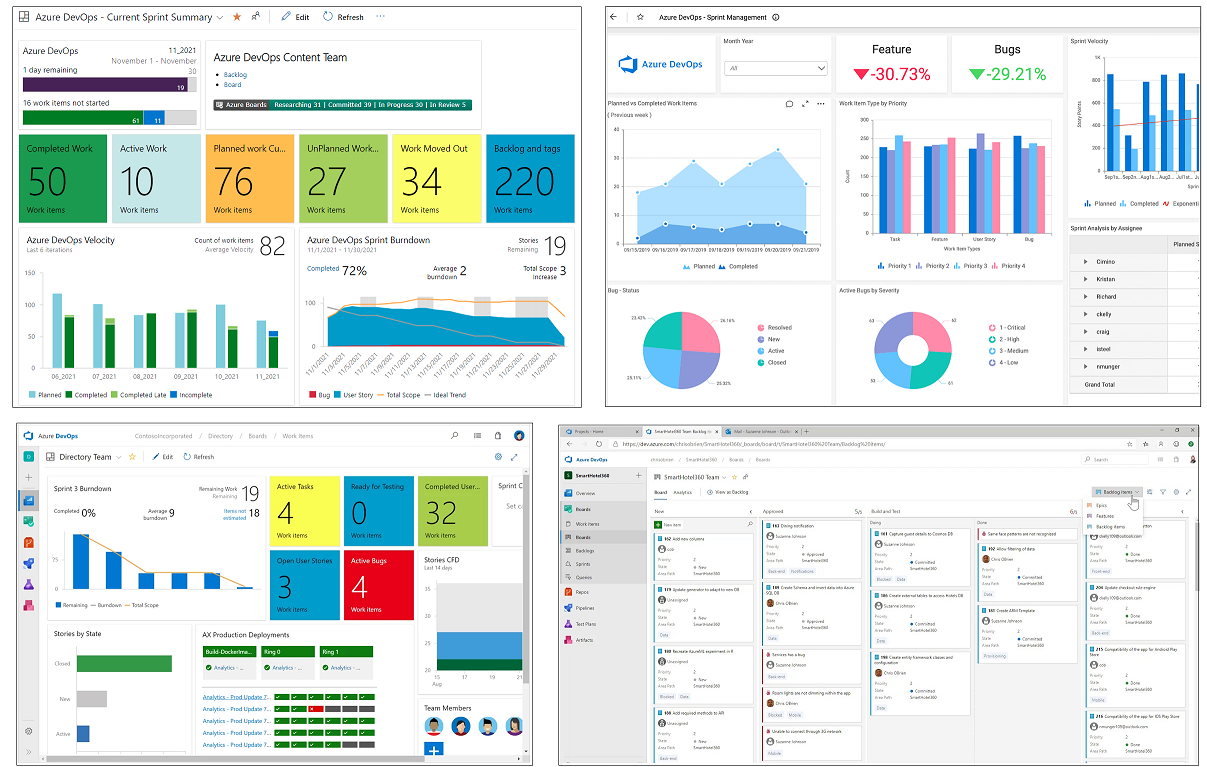Click View as Backlog on SmartHotel360 board
The height and width of the screenshot is (767, 1207).
click(x=727, y=492)
